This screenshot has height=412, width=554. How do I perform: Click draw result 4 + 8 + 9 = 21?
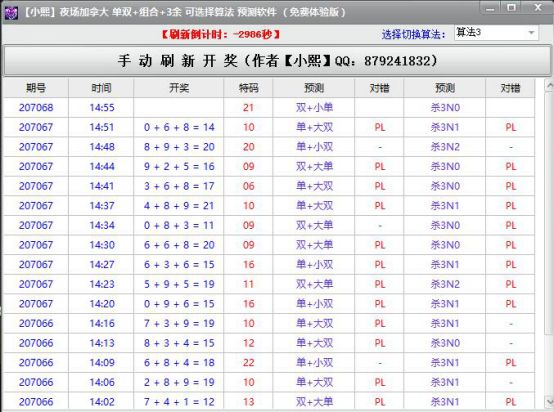click(179, 206)
